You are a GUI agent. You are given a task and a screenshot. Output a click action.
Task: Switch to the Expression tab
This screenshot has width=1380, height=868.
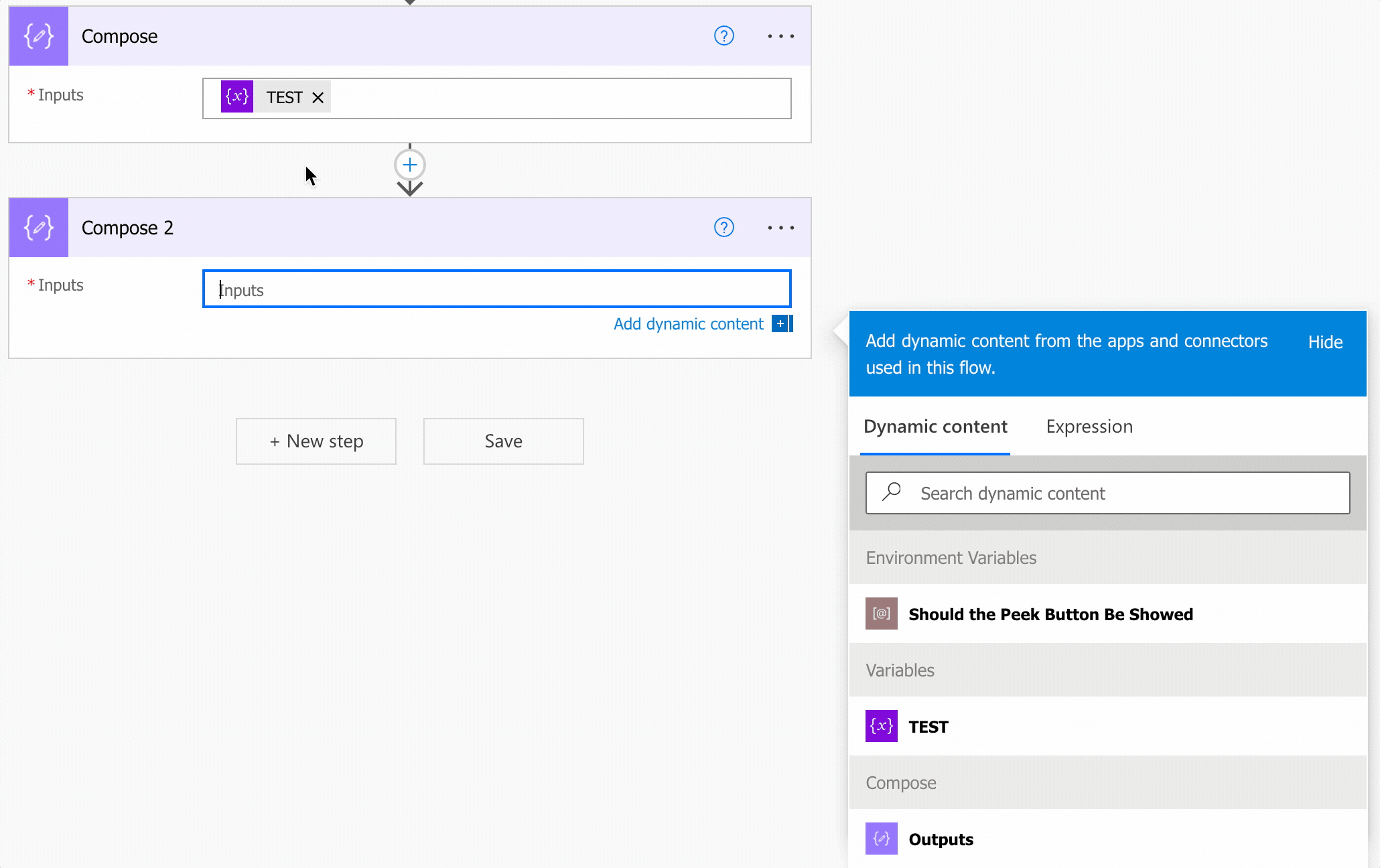tap(1089, 427)
